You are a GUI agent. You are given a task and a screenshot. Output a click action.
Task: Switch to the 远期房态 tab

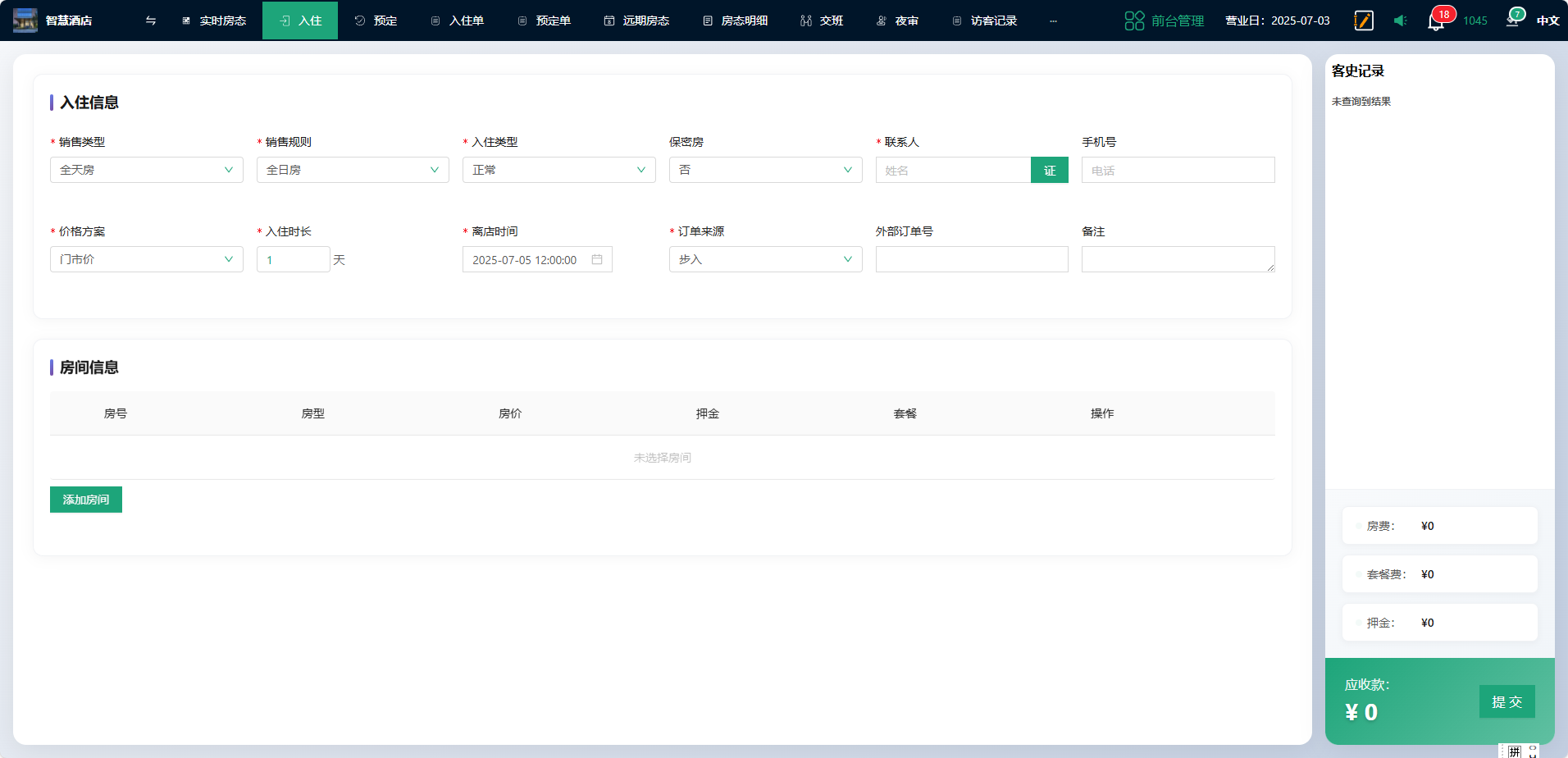636,21
